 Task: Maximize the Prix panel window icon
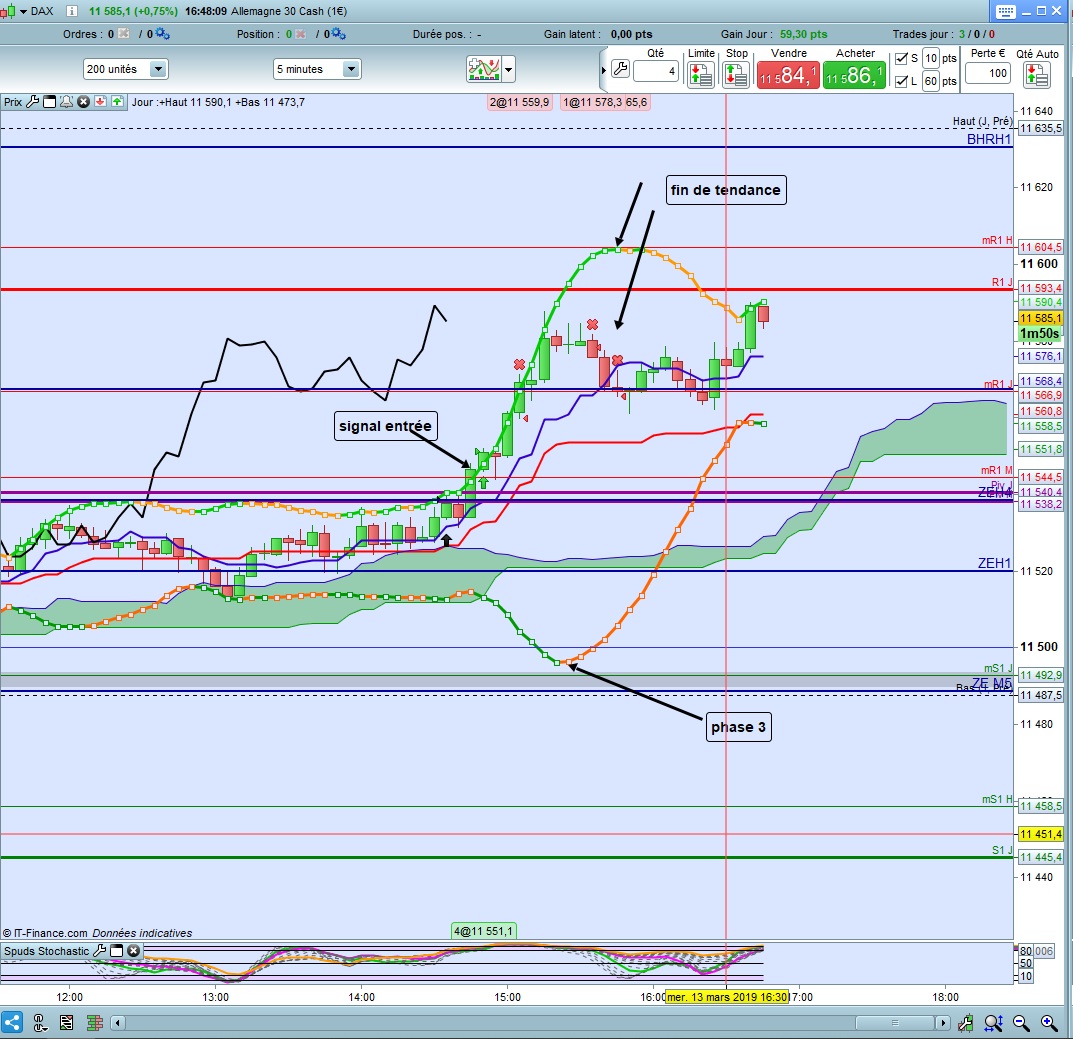point(49,102)
